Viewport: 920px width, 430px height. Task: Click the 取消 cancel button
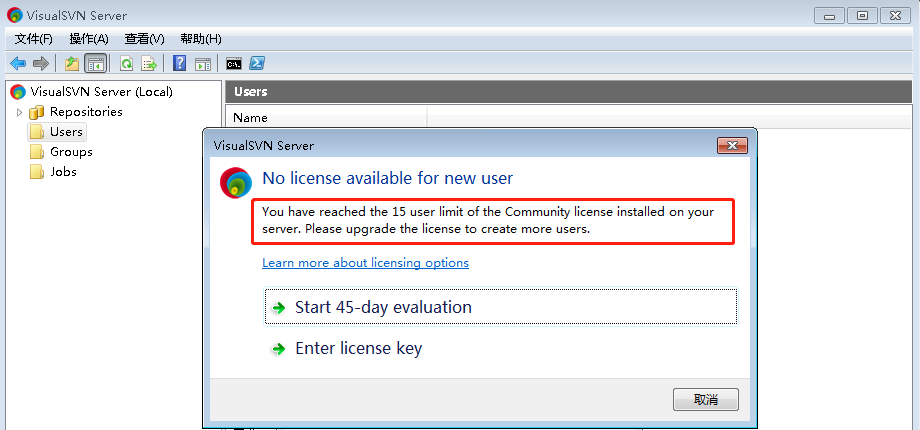coord(705,399)
